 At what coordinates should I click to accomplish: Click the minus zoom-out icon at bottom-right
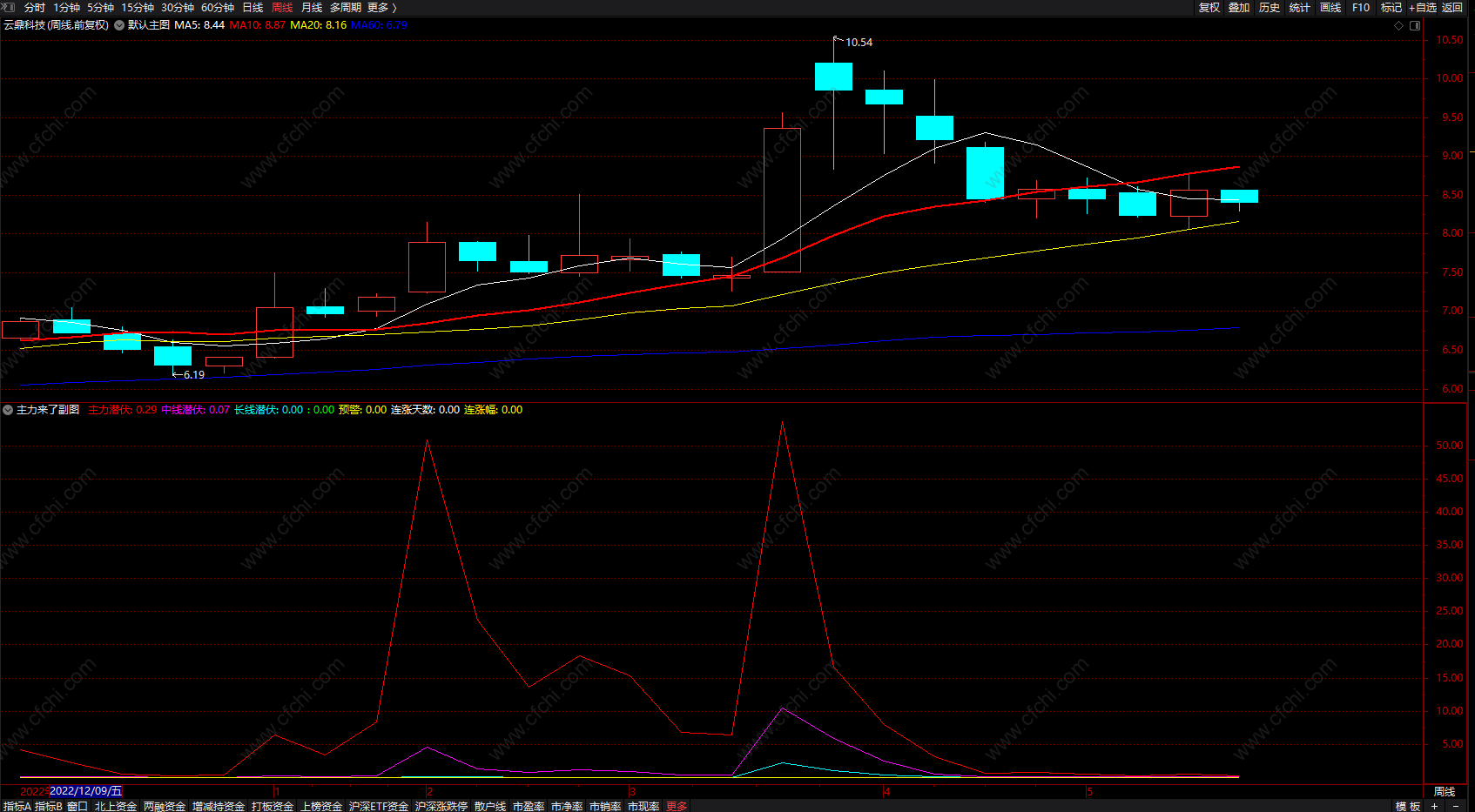(x=1456, y=807)
